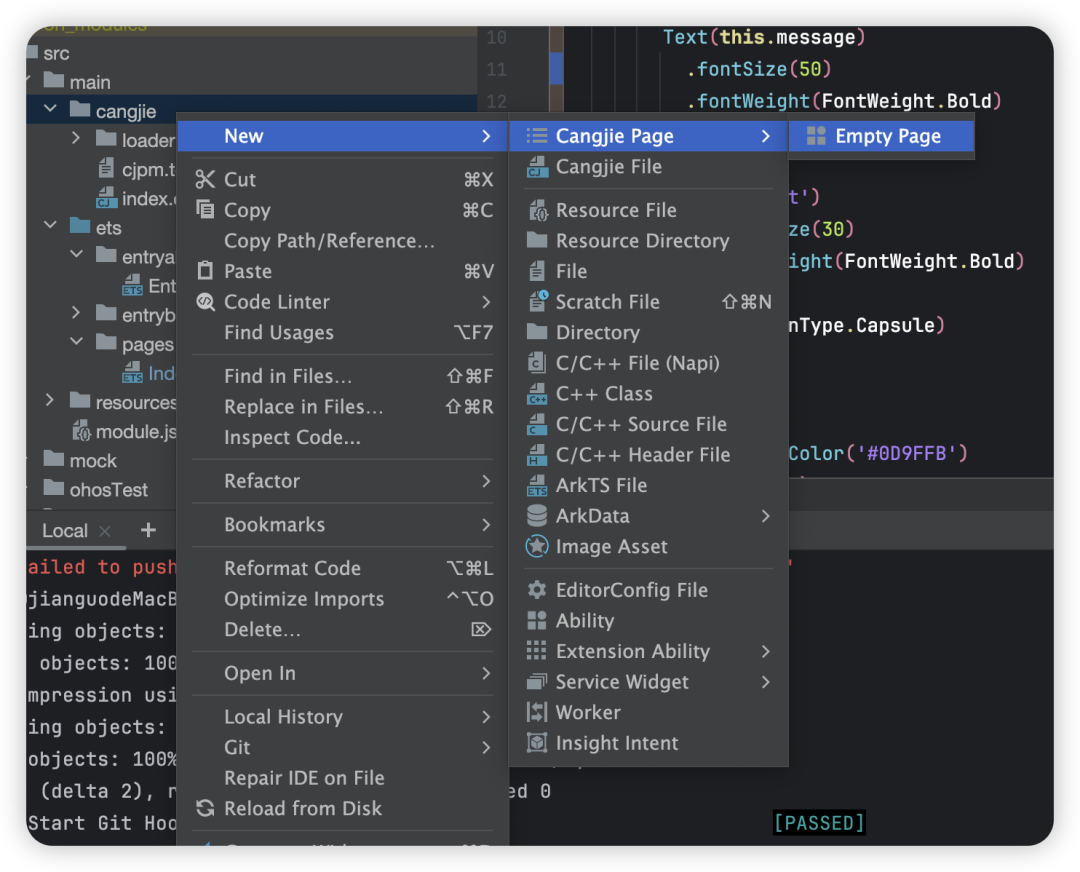
Task: Select Reformat Code menu entry
Action: (292, 568)
